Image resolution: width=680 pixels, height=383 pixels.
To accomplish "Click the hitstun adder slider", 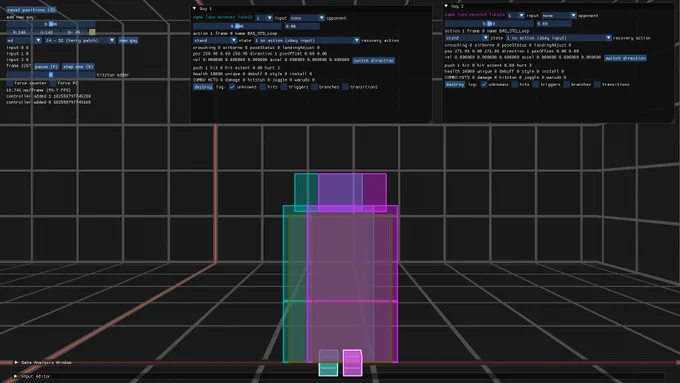I will (x=51, y=75).
